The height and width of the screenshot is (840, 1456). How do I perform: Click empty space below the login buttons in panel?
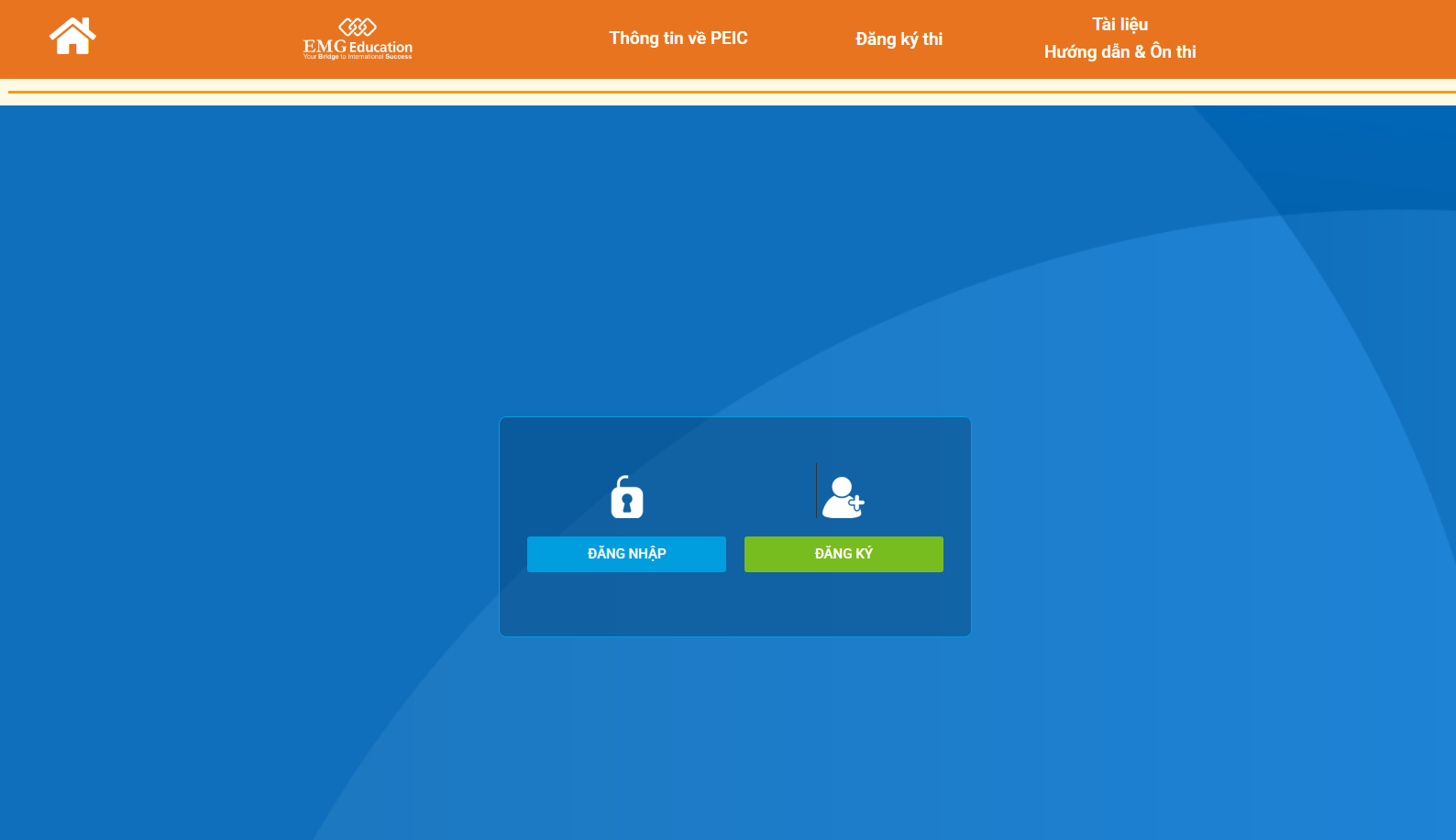734,603
